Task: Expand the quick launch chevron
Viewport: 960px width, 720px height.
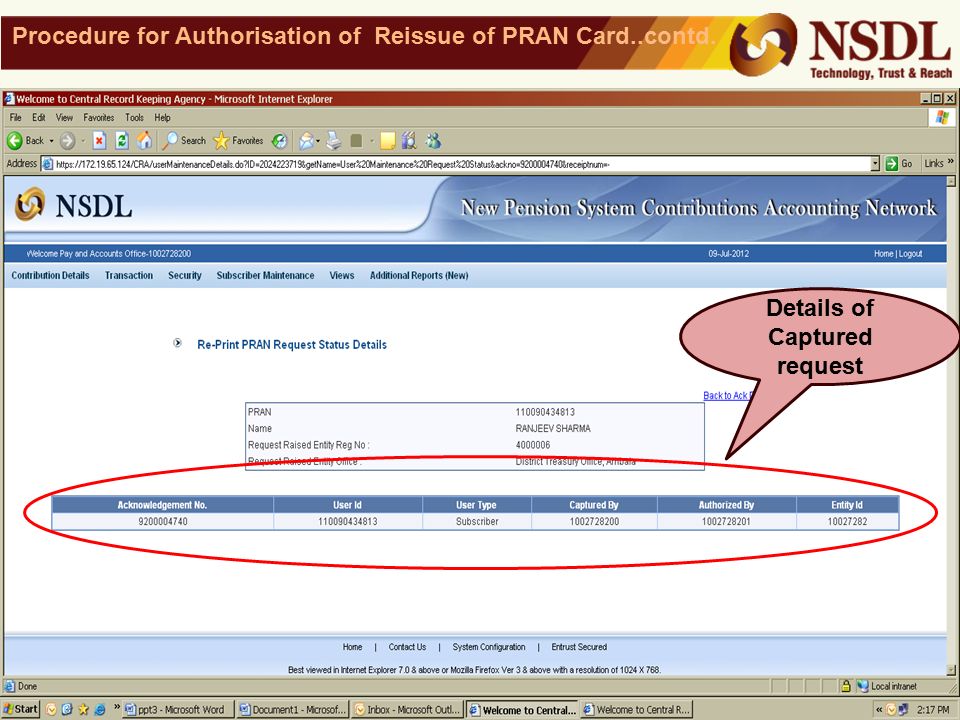Action: click(x=116, y=708)
